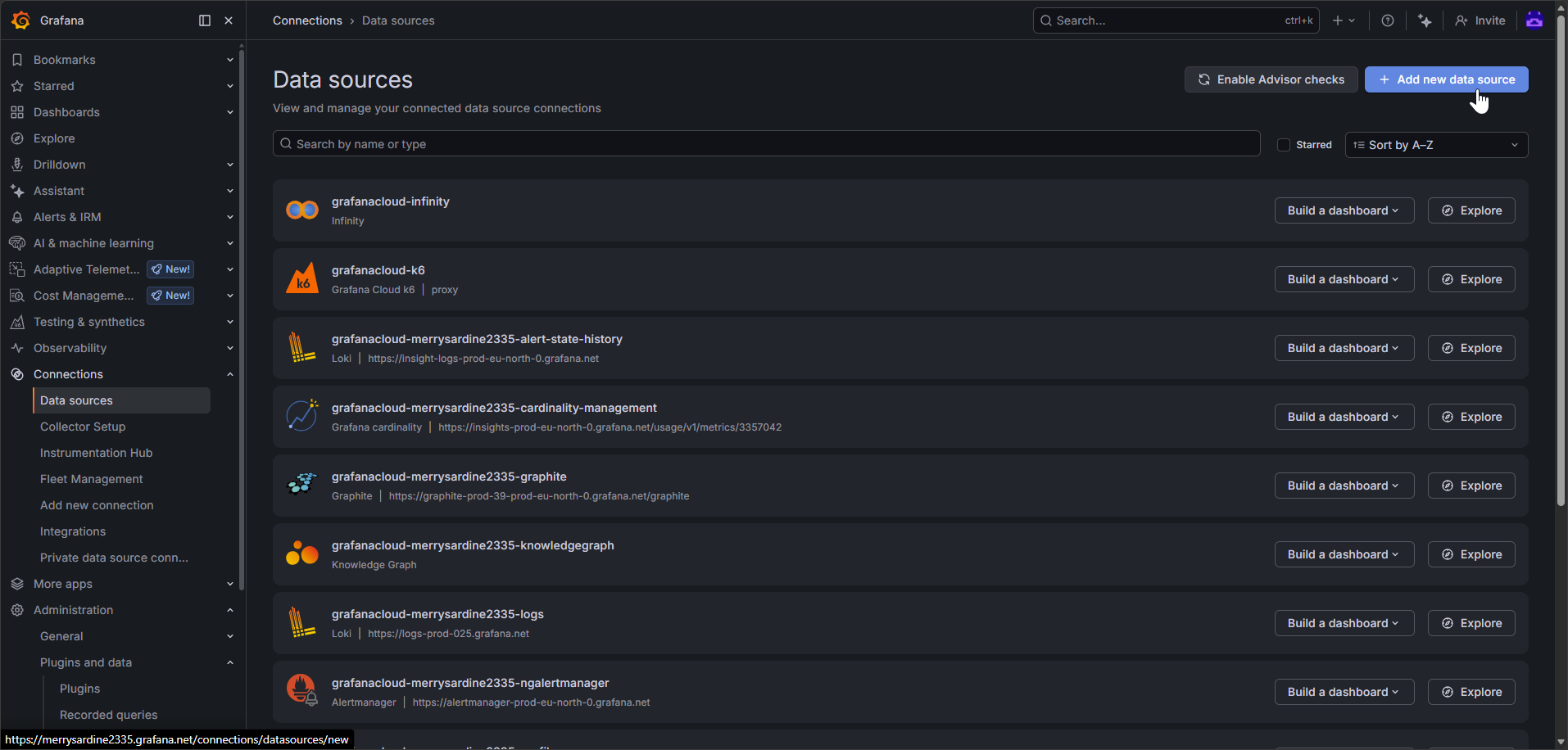1568x750 pixels.
Task: Toggle the Starred filter checkbox
Action: coord(1284,145)
